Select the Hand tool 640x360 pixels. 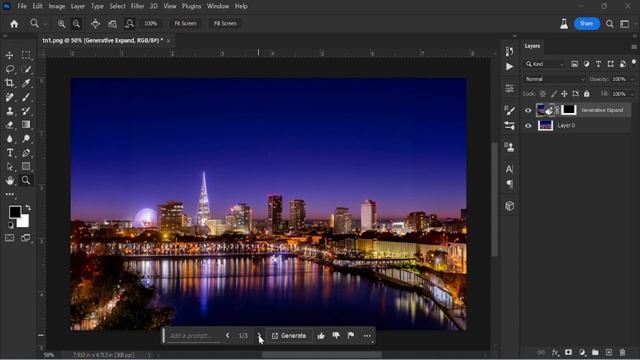[x=10, y=180]
